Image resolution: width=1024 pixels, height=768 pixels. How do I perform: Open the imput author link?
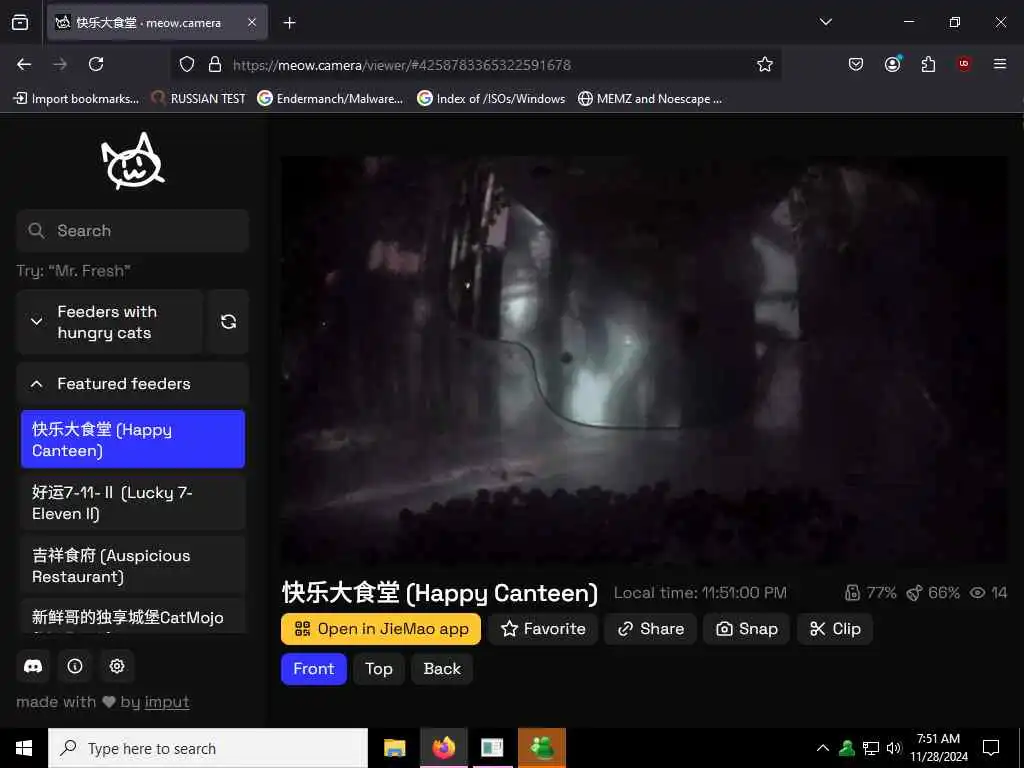click(x=167, y=702)
